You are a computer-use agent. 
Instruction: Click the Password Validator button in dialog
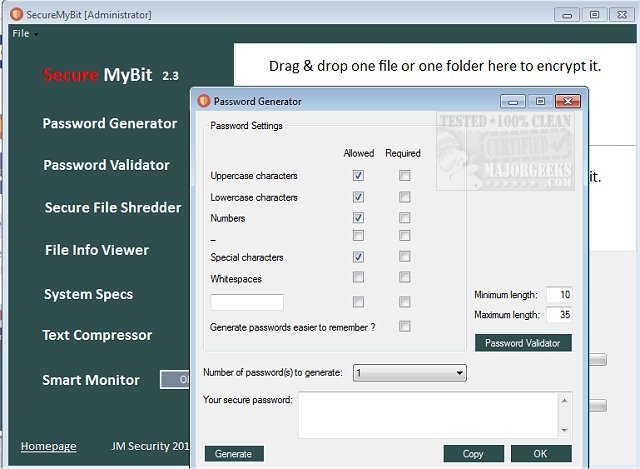tap(523, 343)
